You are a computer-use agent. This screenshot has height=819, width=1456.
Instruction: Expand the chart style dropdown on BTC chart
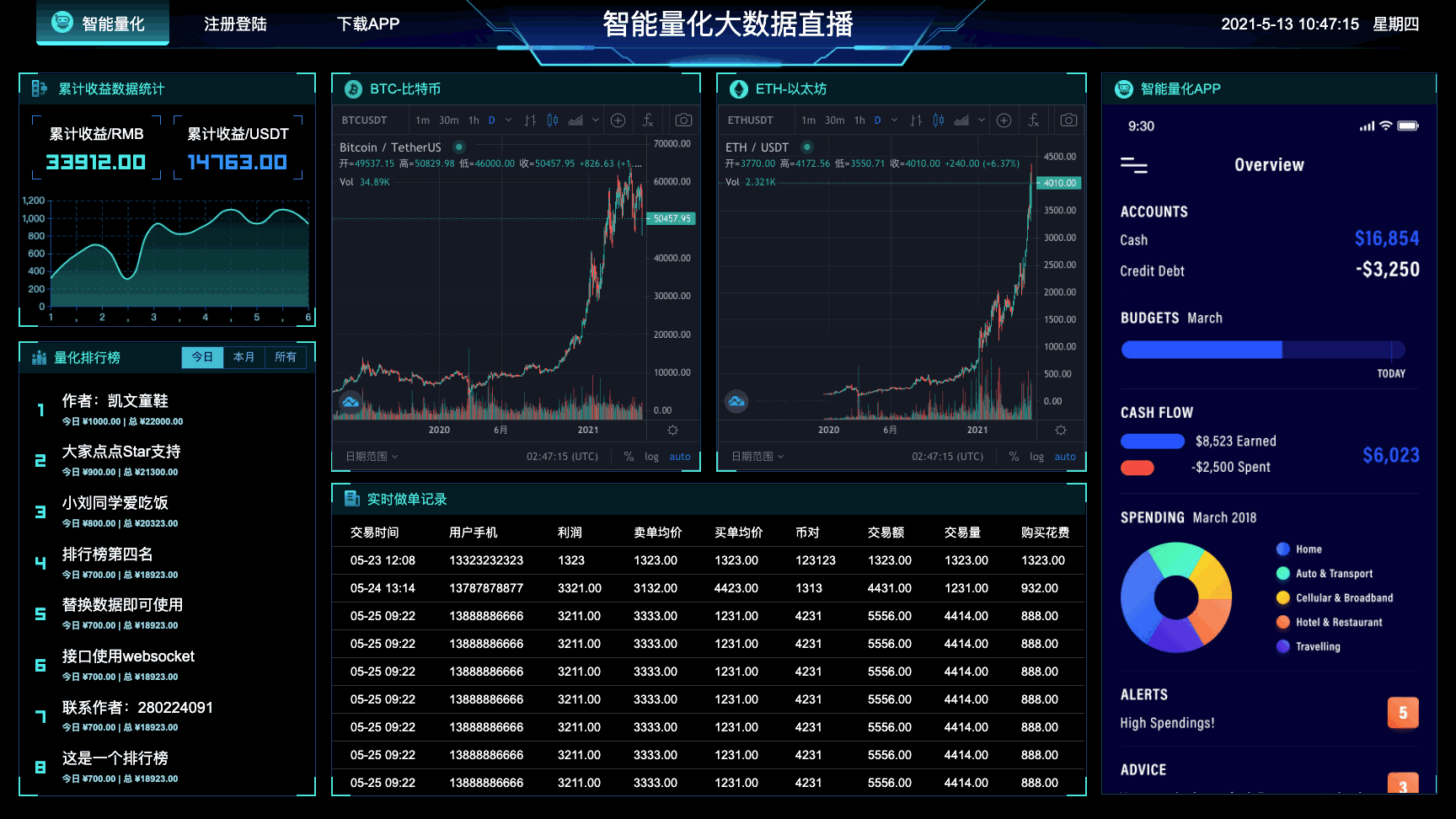[x=596, y=120]
